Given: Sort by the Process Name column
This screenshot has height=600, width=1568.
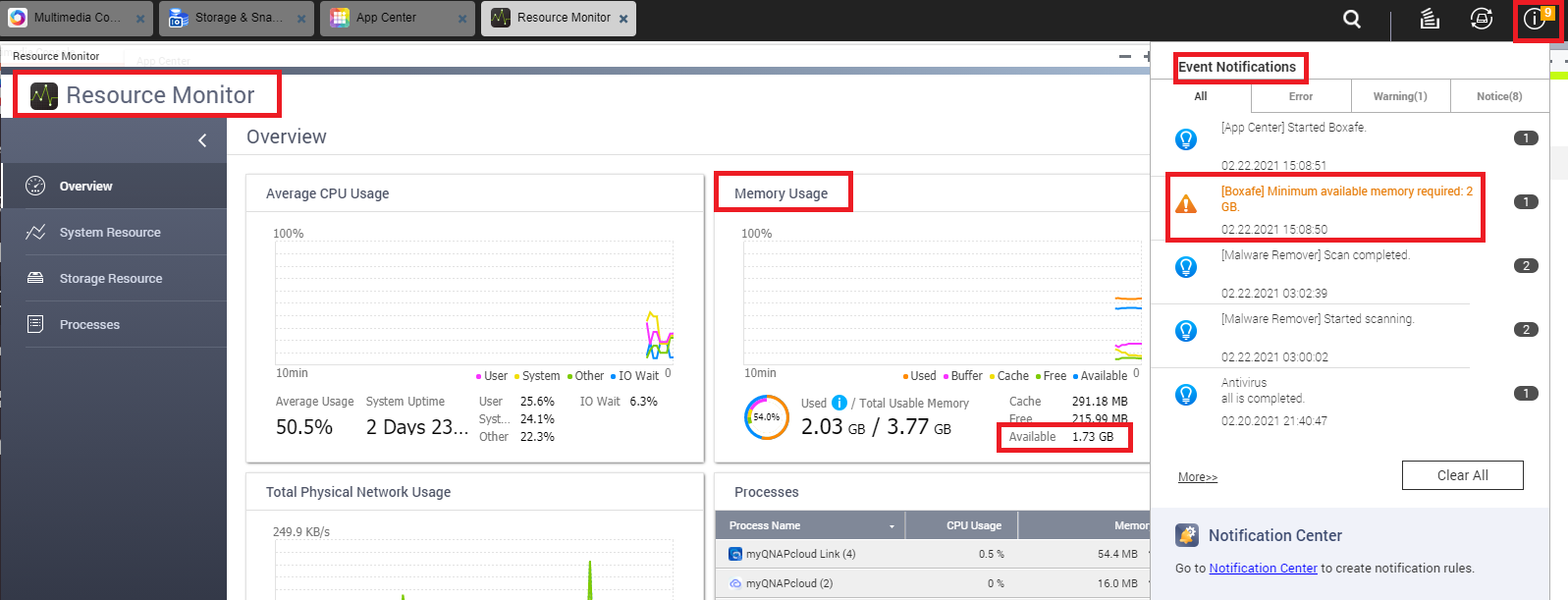Looking at the screenshot, I should pos(810,525).
